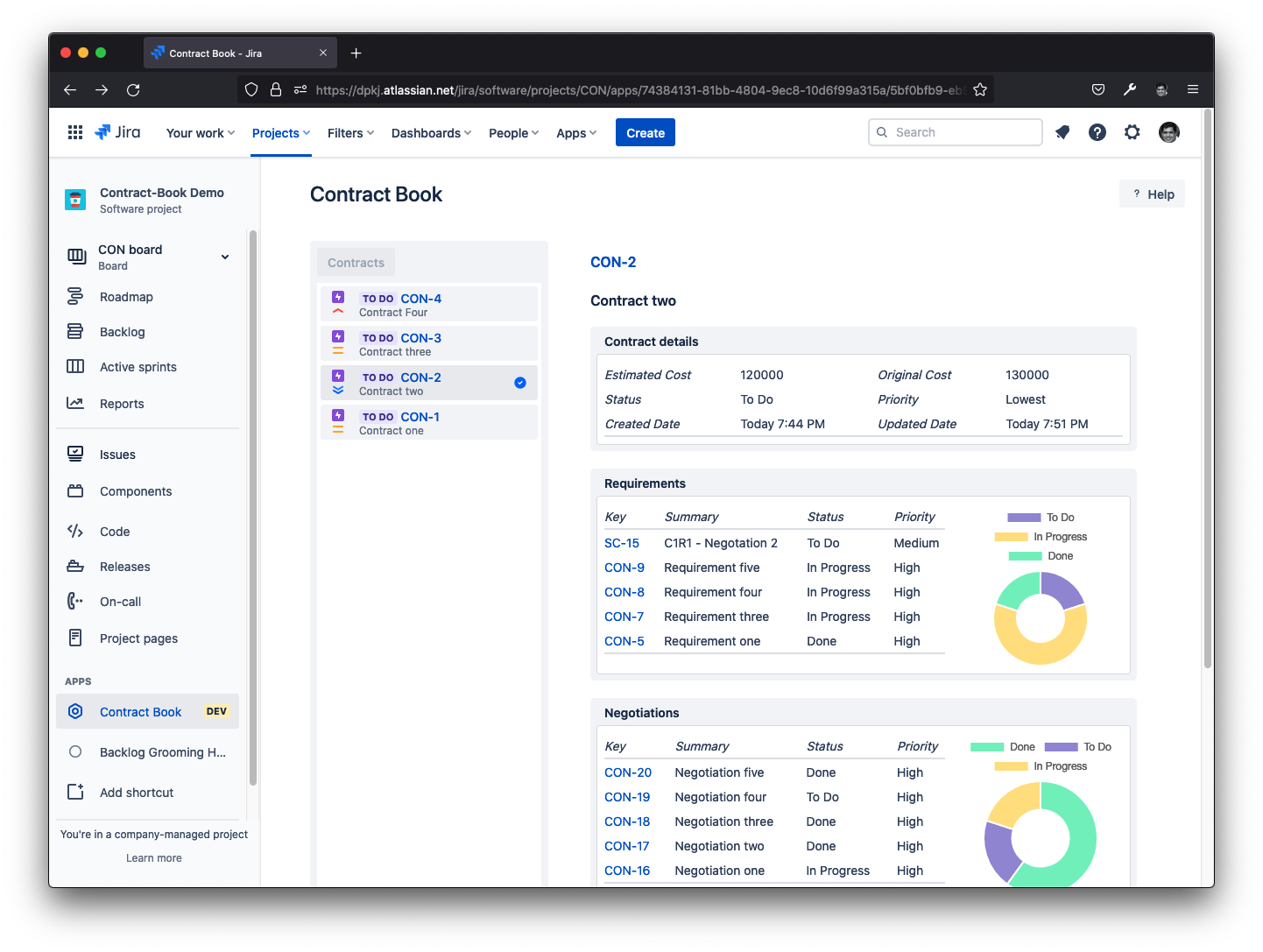
Task: Open the user profile avatar
Action: point(1169,132)
